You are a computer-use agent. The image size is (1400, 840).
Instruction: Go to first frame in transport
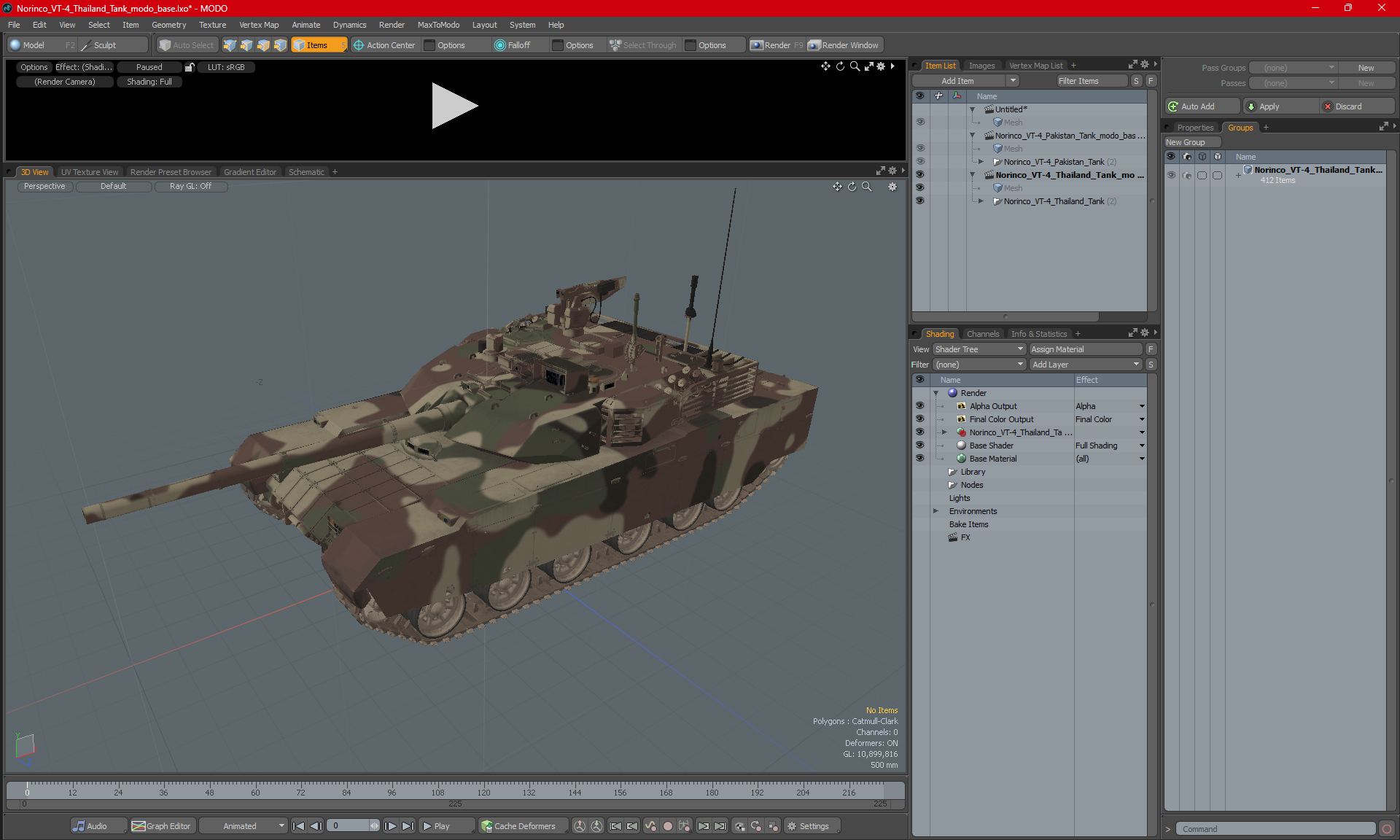click(x=298, y=826)
